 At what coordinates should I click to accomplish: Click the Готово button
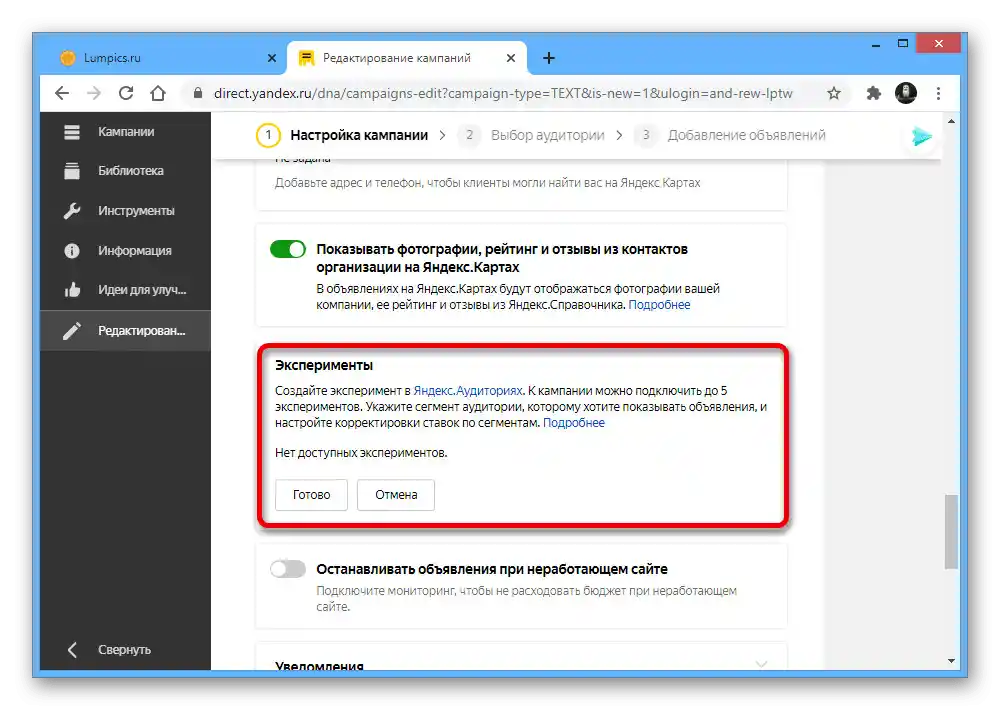point(311,495)
